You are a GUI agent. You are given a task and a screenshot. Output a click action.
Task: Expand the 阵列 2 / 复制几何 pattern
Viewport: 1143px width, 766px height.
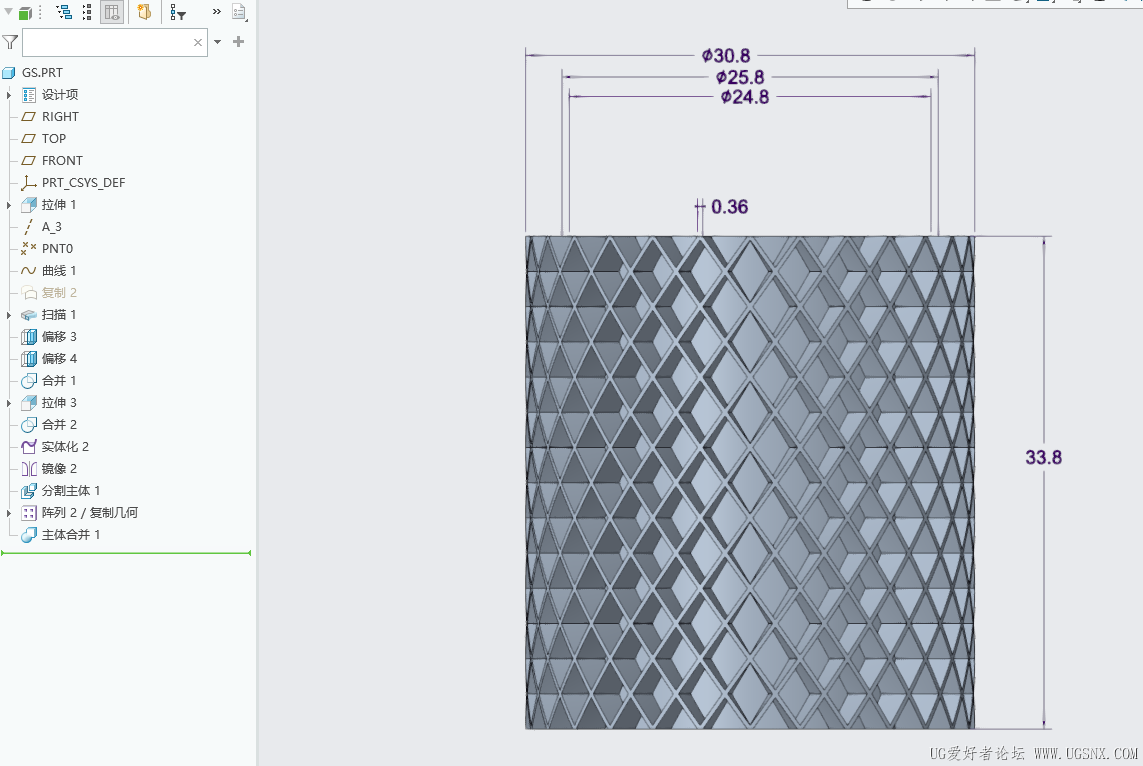(9, 513)
